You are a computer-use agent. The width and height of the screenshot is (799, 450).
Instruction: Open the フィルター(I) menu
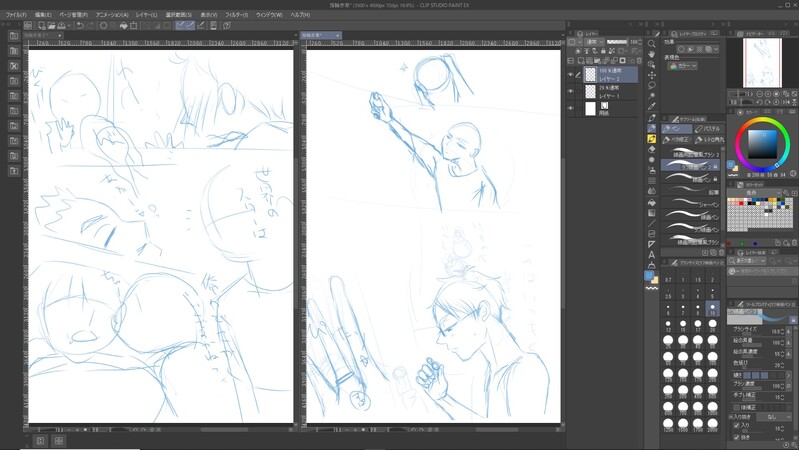(x=236, y=15)
